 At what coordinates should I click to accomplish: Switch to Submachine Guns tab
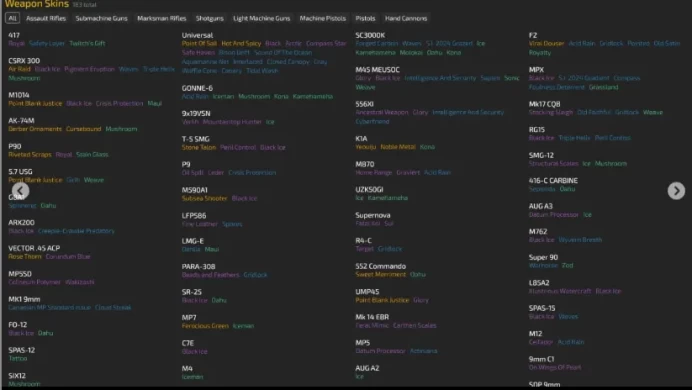point(102,18)
